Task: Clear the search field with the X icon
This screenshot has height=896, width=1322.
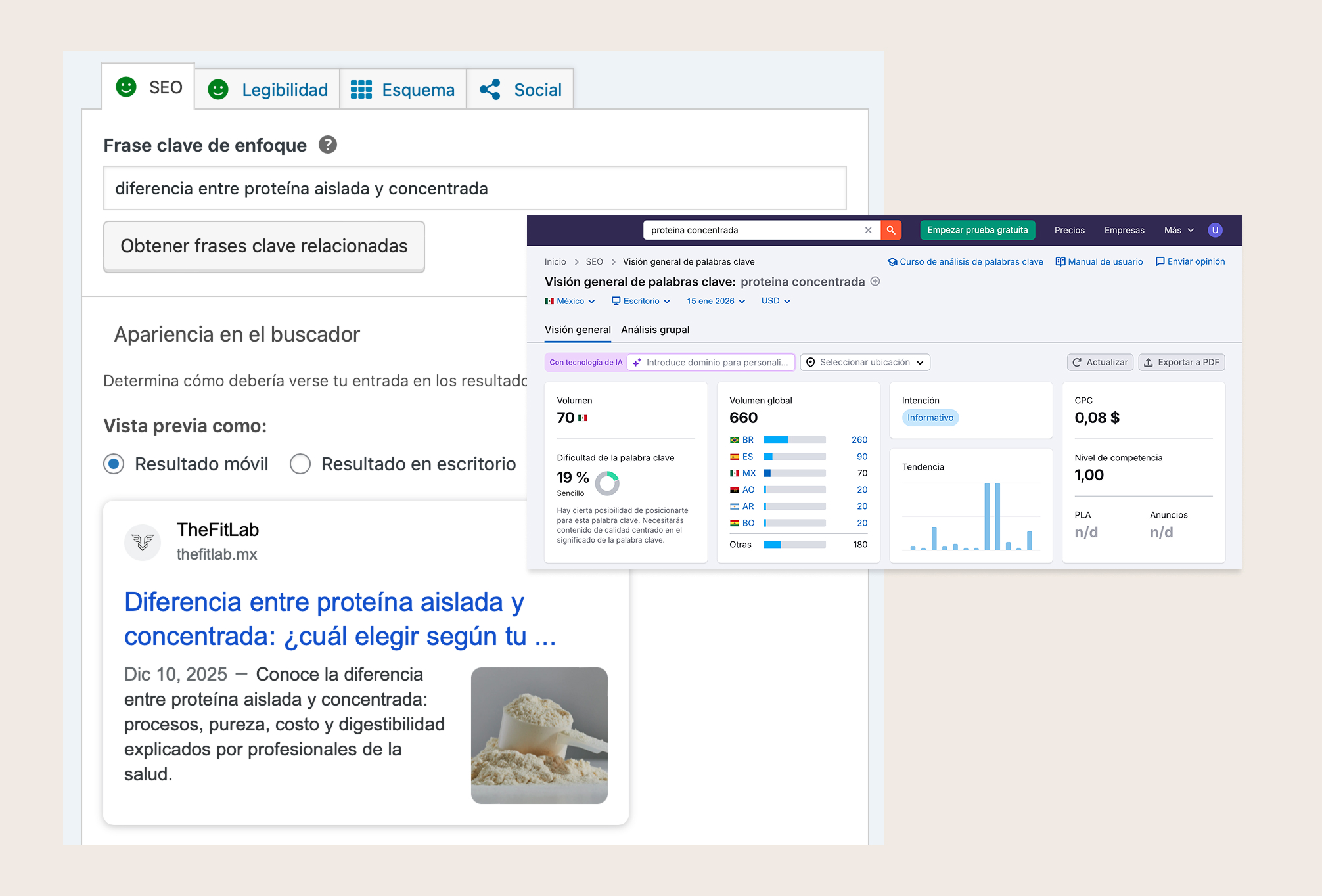Action: 869,230
